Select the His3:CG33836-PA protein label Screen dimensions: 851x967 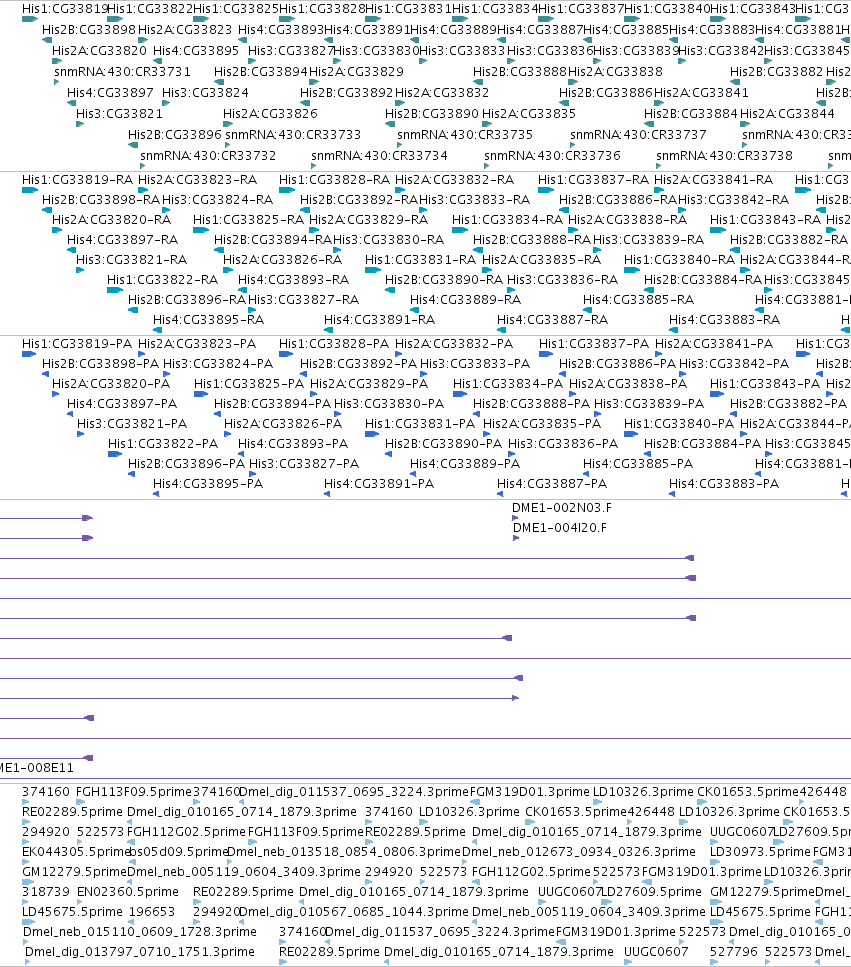click(563, 443)
